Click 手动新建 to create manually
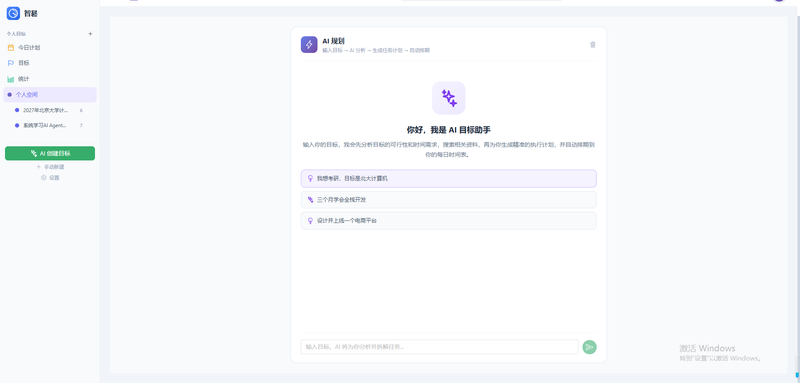The image size is (800, 383). (50, 167)
